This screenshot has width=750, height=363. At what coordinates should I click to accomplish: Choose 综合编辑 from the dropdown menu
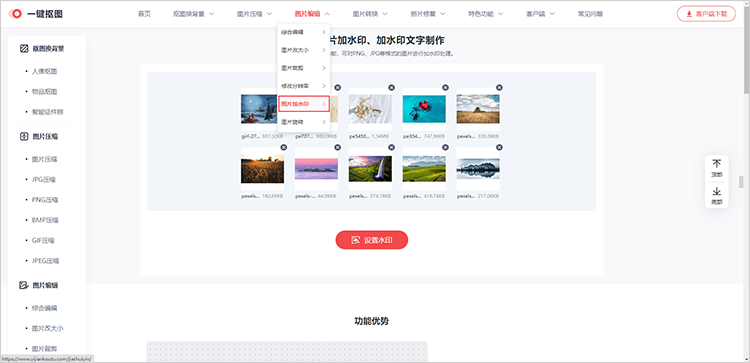304,32
